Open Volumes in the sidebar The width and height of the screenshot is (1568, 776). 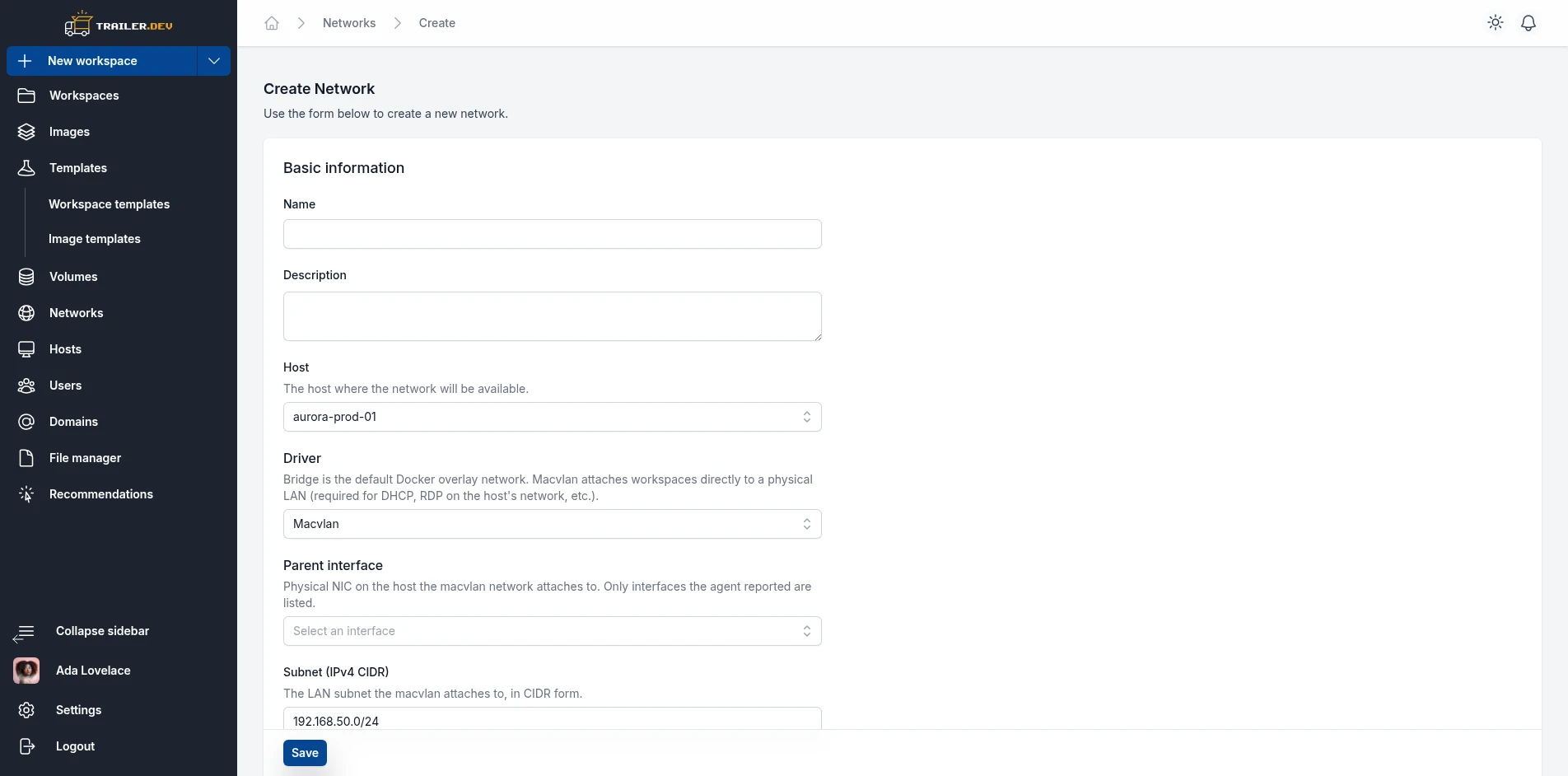coord(73,277)
